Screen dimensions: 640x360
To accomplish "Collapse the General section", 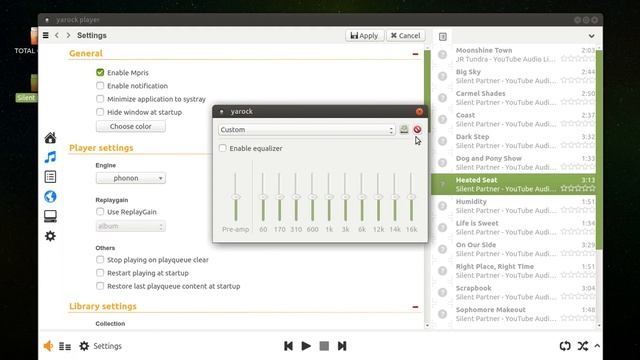I will [416, 54].
